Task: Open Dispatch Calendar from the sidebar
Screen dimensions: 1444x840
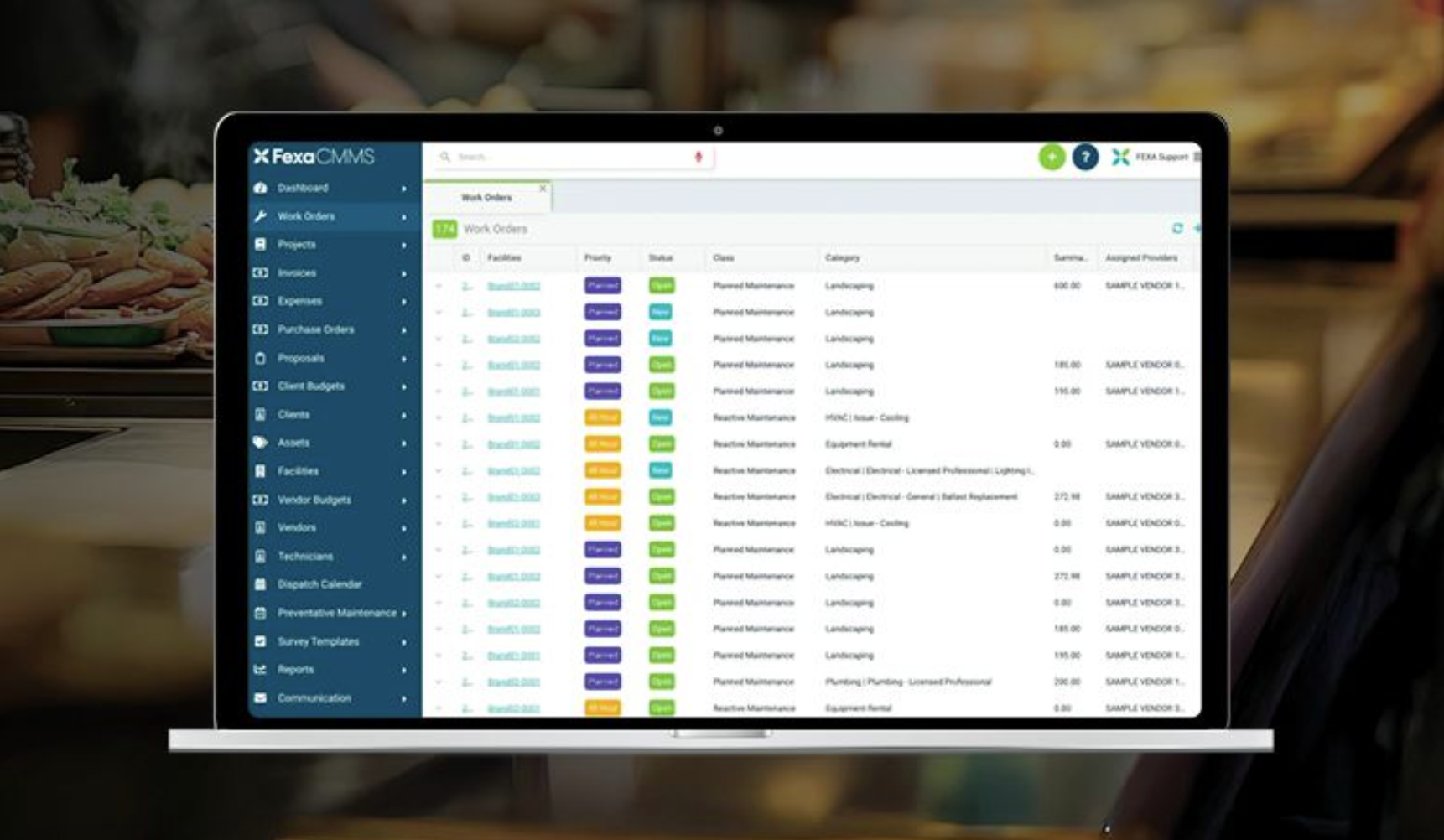Action: 319,584
